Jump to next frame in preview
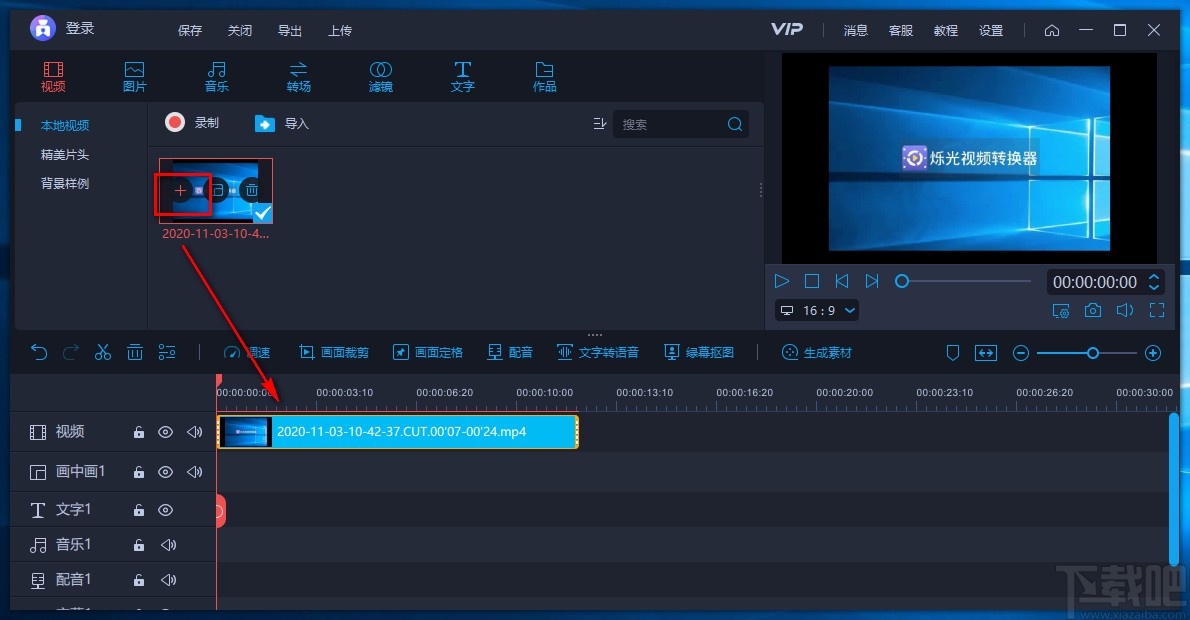 tap(872, 281)
